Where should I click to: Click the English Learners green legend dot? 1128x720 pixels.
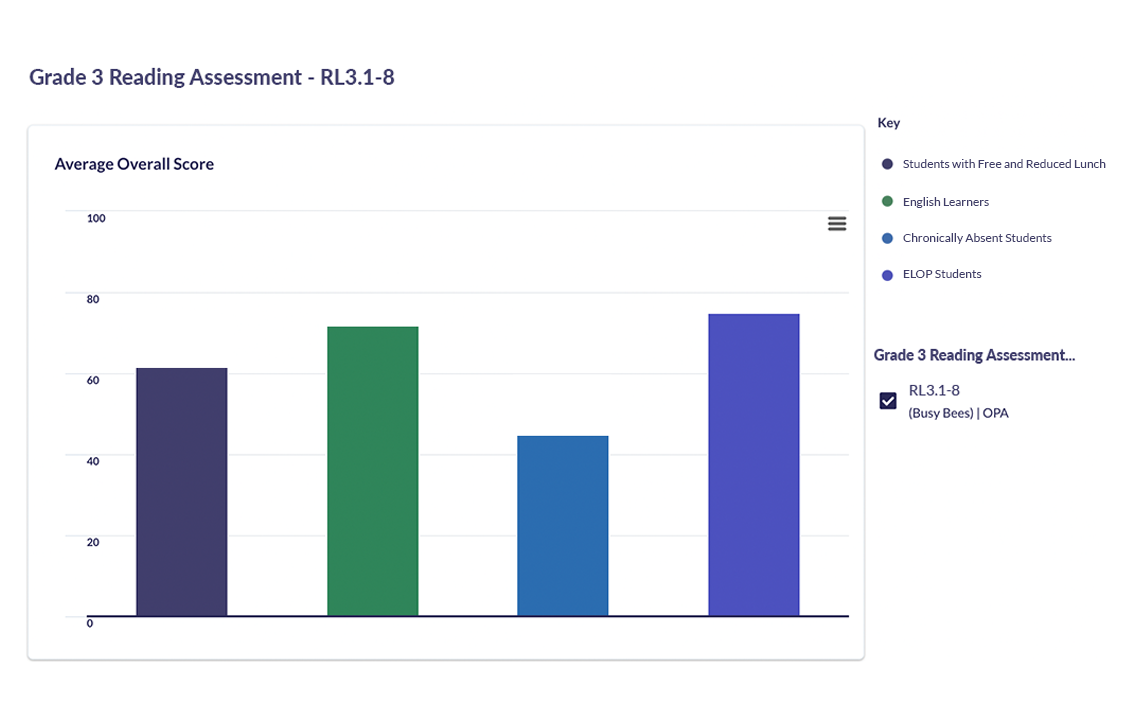[887, 202]
